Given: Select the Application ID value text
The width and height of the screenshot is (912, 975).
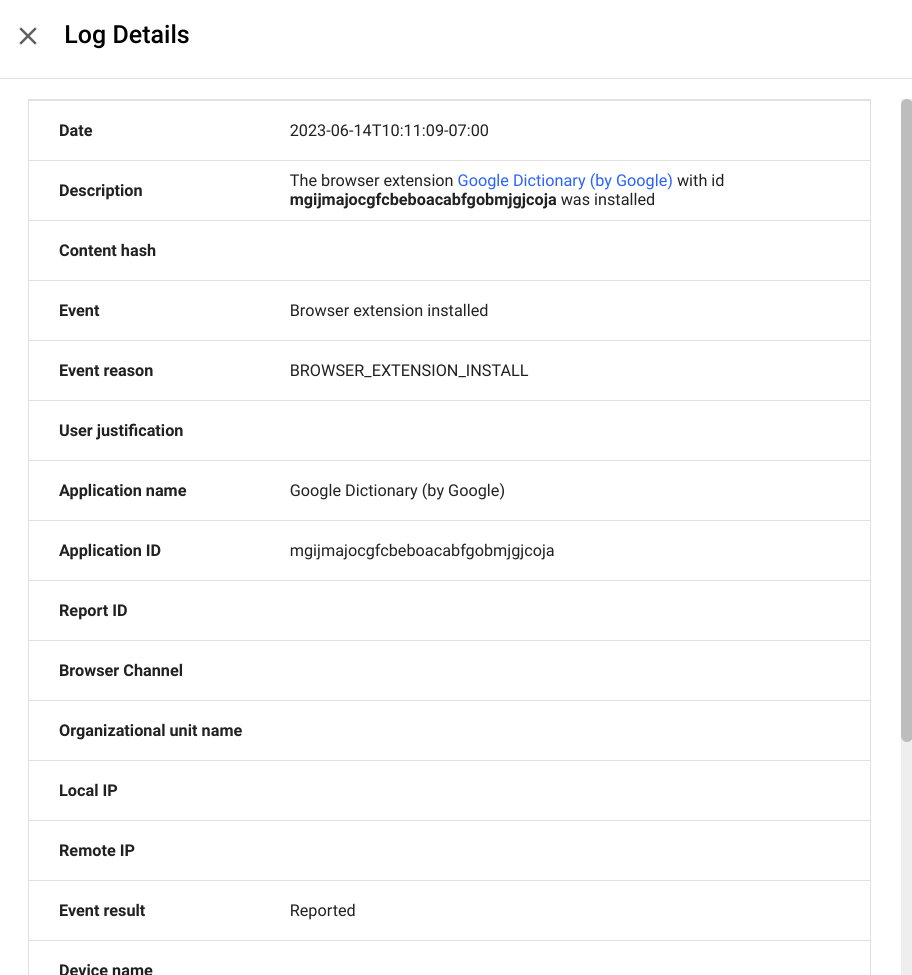Looking at the screenshot, I should pyautogui.click(x=421, y=551).
